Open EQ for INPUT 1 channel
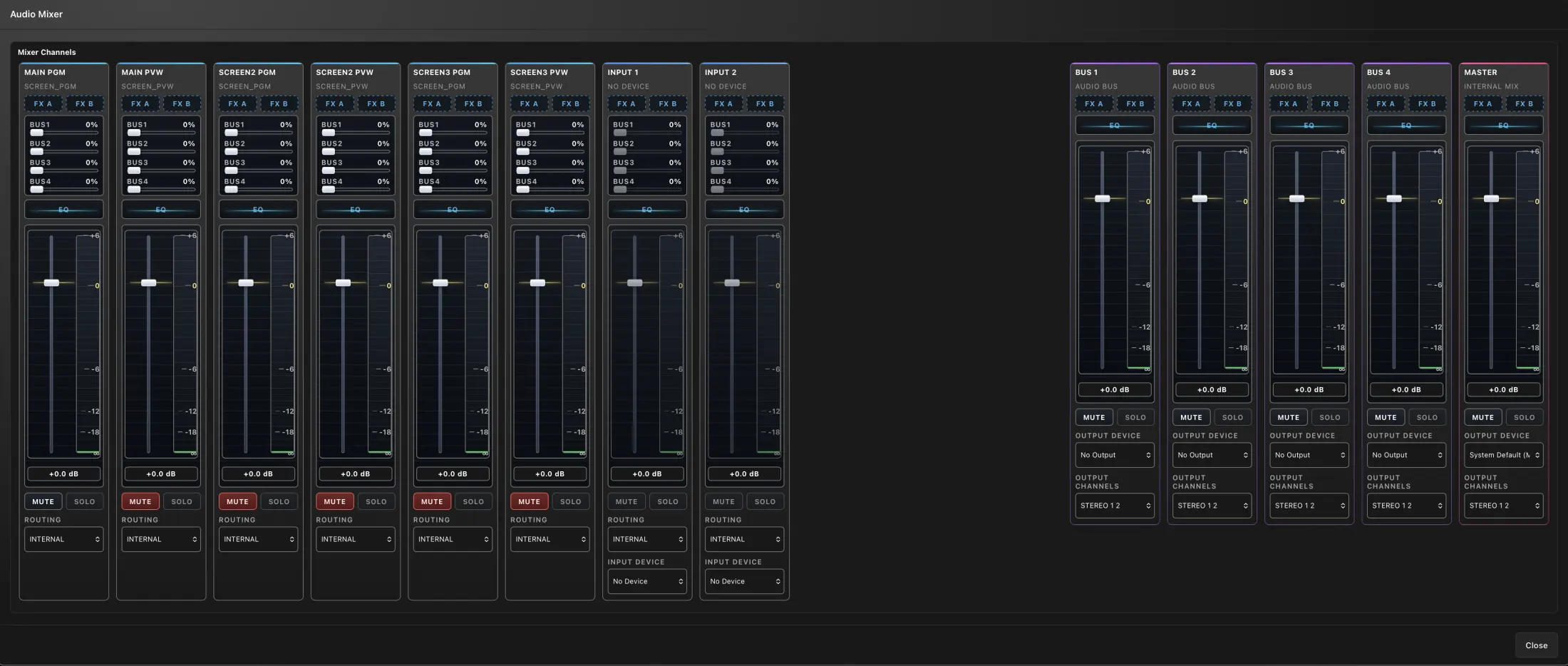 click(647, 210)
